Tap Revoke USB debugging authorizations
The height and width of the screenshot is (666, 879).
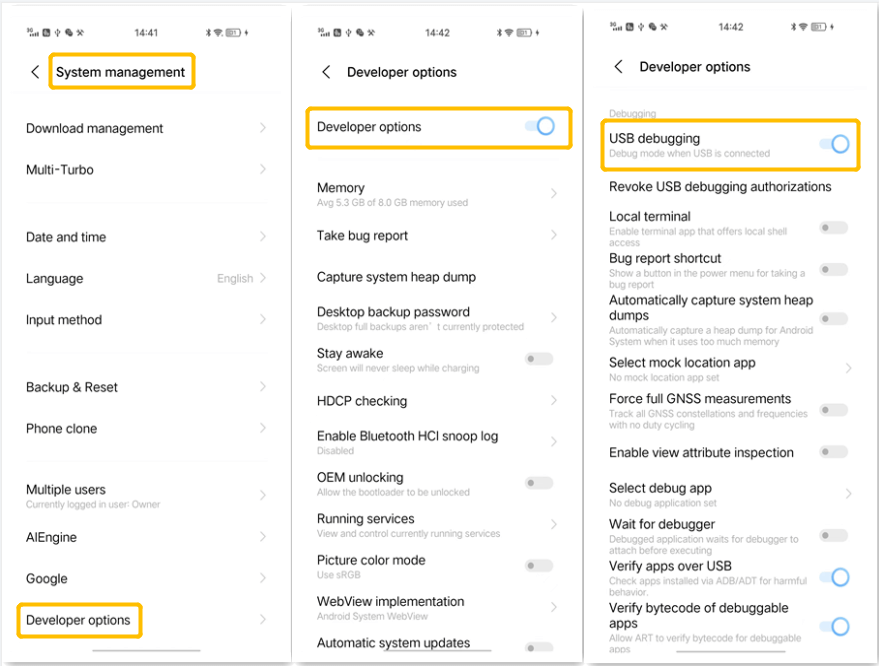pos(720,187)
